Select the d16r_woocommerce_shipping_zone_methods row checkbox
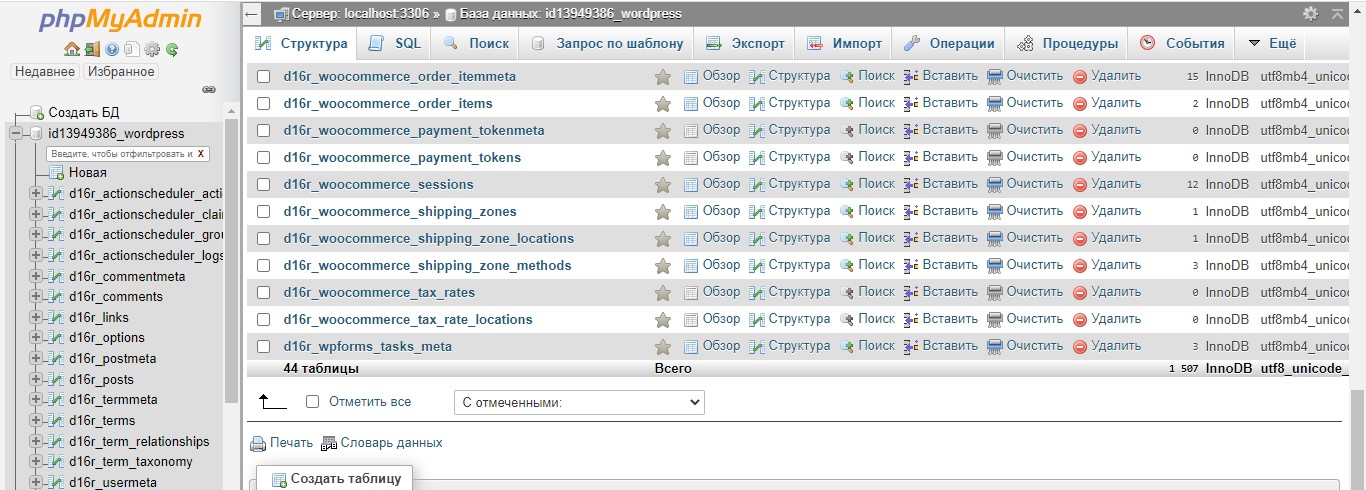Viewport: 1366px width, 490px height. [264, 266]
